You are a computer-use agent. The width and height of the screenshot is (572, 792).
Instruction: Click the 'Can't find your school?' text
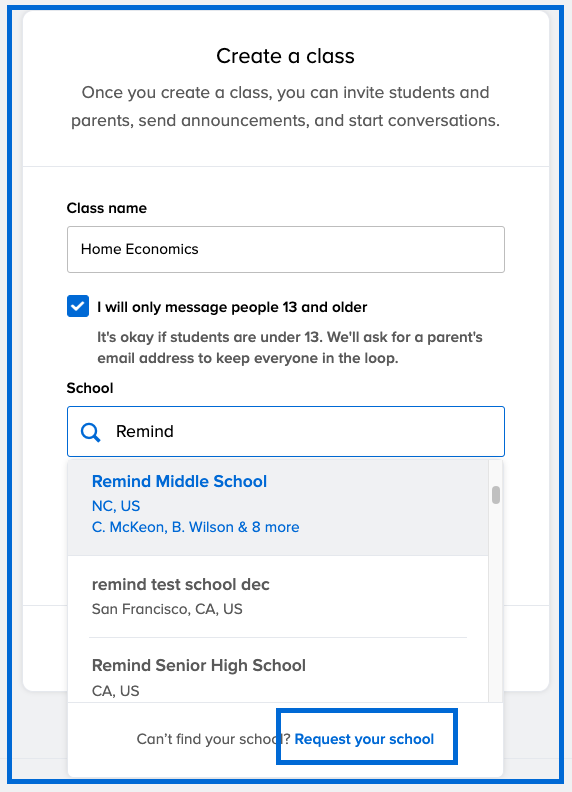(213, 739)
